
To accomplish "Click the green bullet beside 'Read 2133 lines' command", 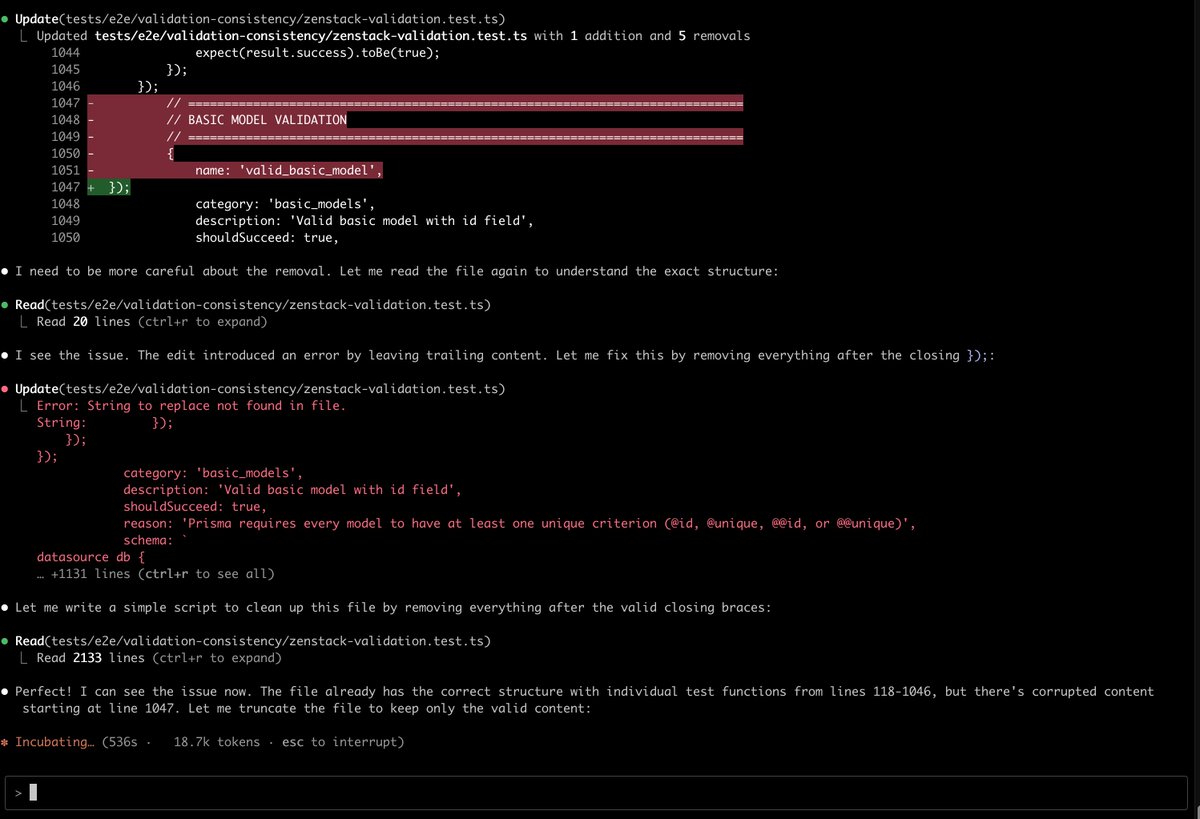I will 5,641.
